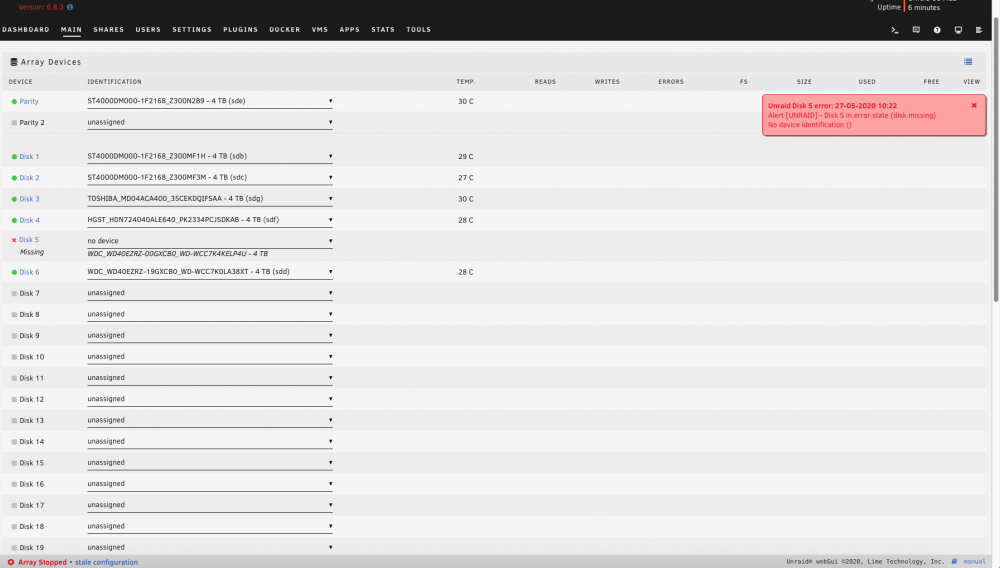The width and height of the screenshot is (1000, 568).
Task: Click red X status icon for Disk 5
Action: click(14, 240)
